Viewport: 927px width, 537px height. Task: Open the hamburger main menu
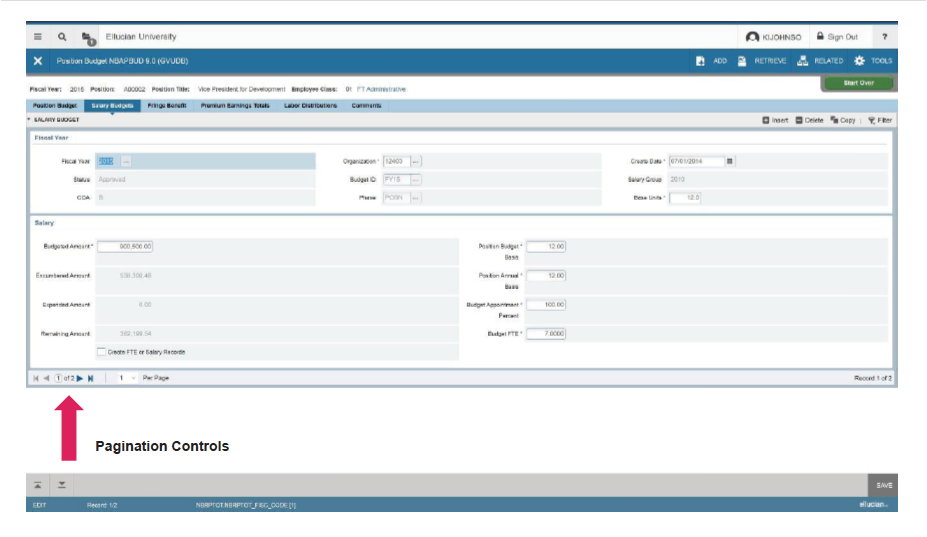38,37
